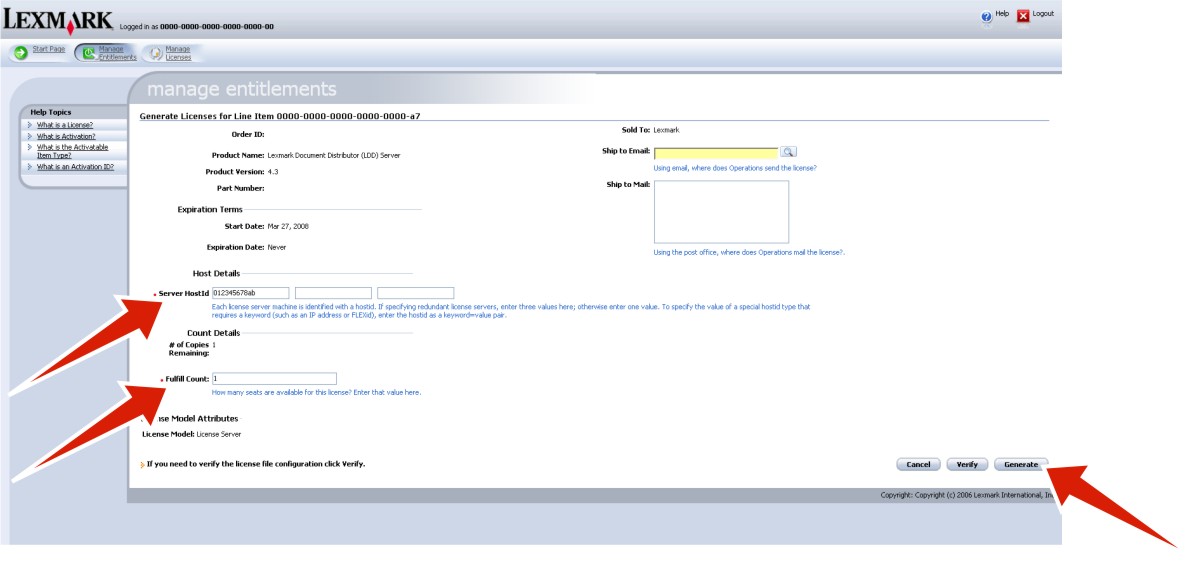Screen dimensions: 1201x564
Task: Click the 'License Server' license model value
Action: click(219, 434)
